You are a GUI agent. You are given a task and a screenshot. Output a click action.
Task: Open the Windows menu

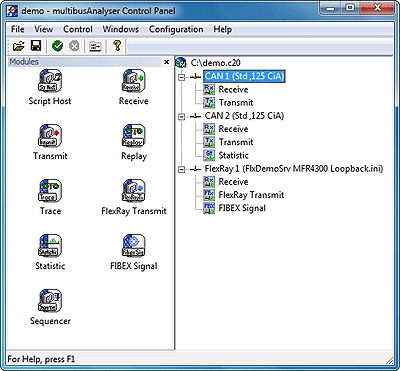[x=121, y=29]
